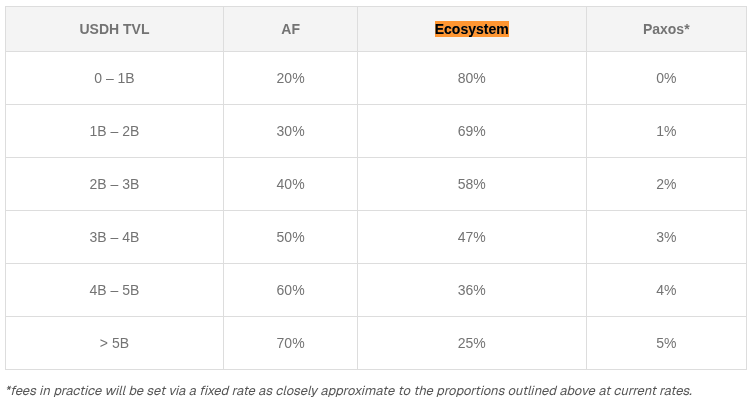This screenshot has height=409, width=752.
Task: Click the 20% AF cell
Action: click(290, 78)
